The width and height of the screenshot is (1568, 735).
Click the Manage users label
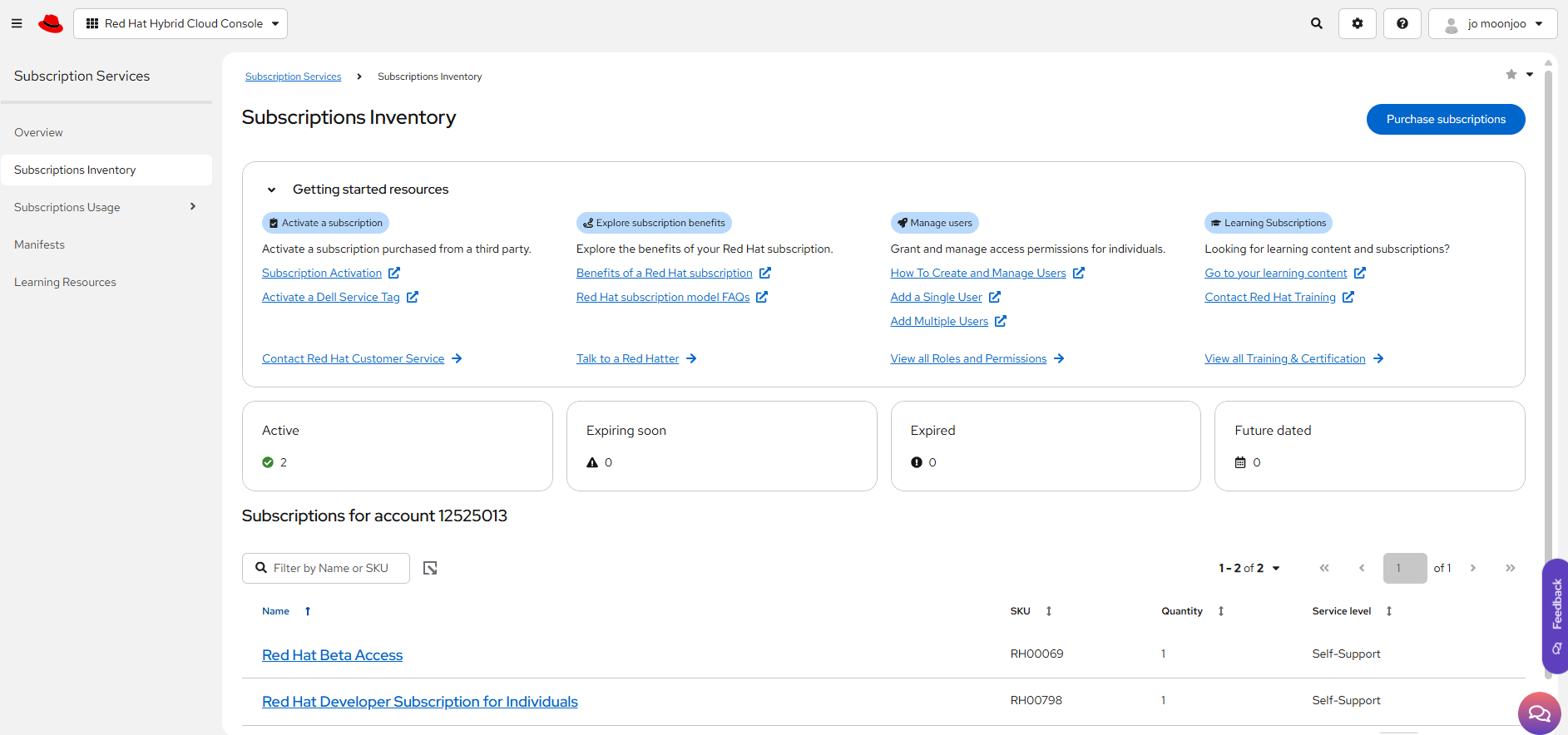(934, 223)
